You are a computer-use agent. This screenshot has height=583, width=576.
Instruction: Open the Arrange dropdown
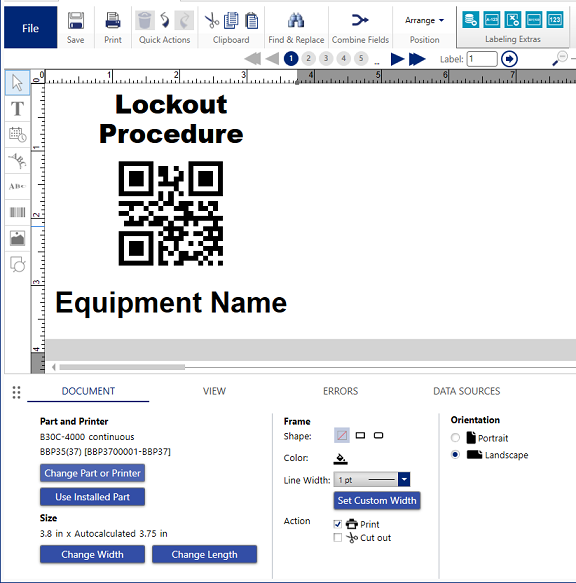[x=424, y=20]
